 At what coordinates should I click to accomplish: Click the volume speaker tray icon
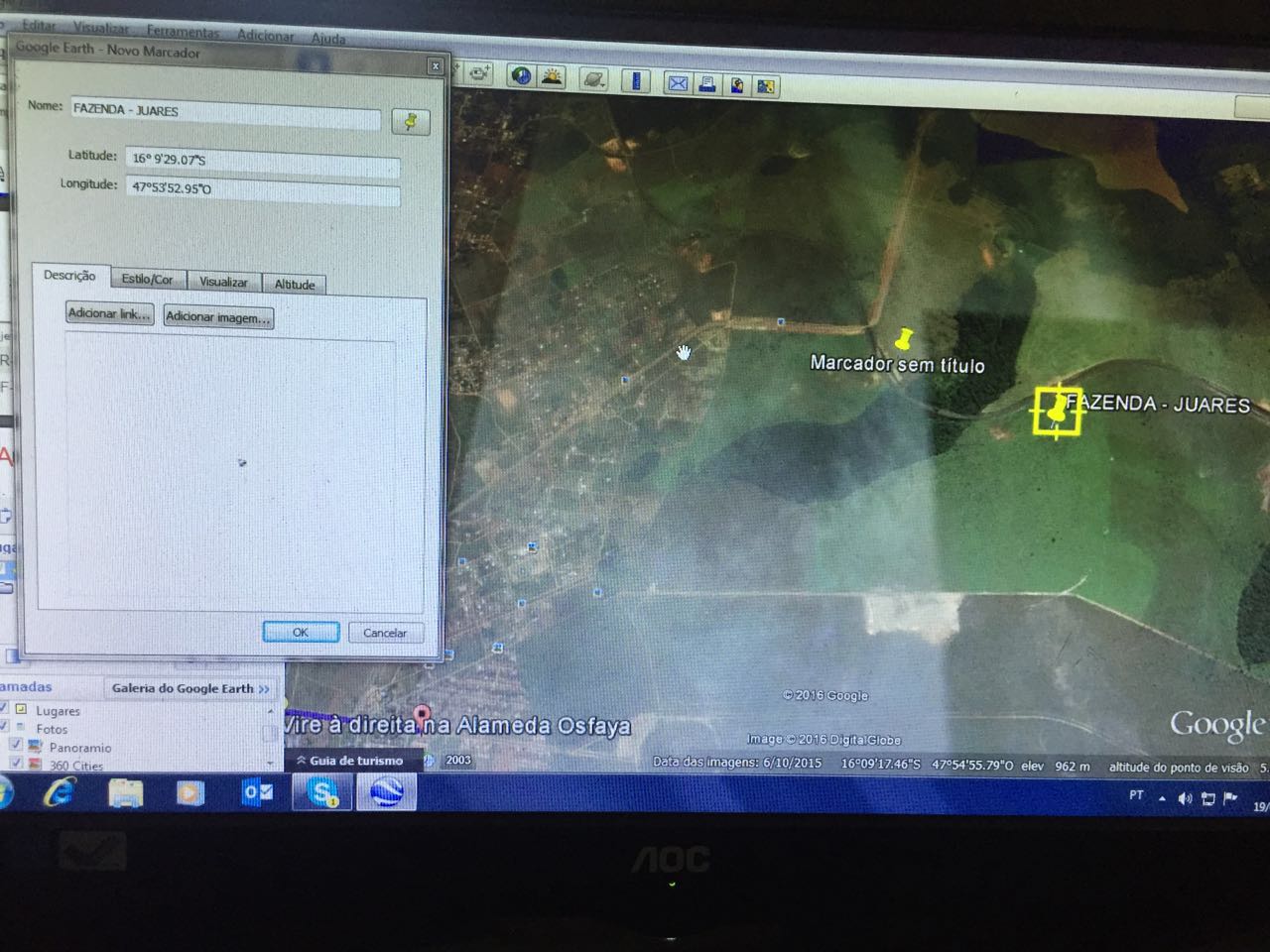click(x=1185, y=798)
